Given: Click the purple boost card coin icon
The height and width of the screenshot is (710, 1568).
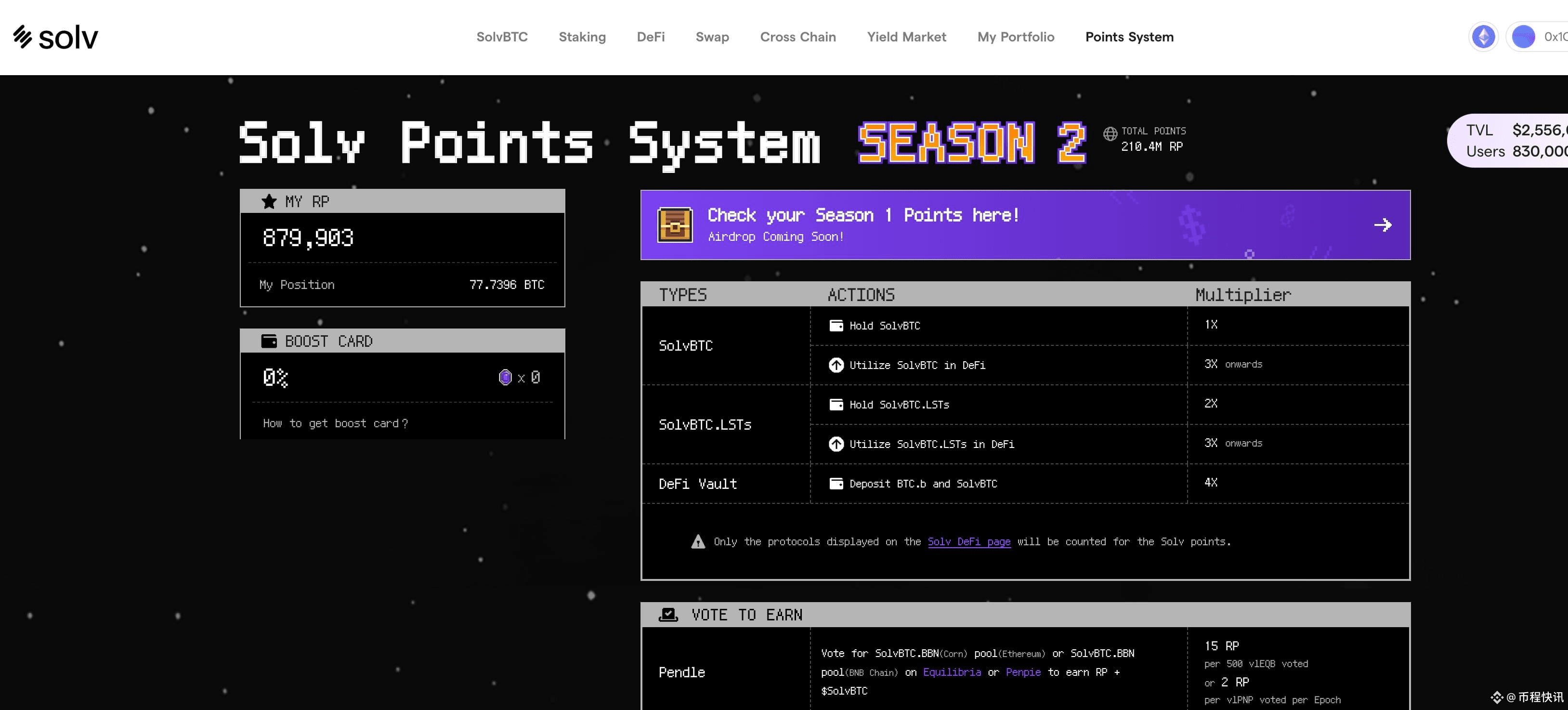Looking at the screenshot, I should pyautogui.click(x=505, y=378).
